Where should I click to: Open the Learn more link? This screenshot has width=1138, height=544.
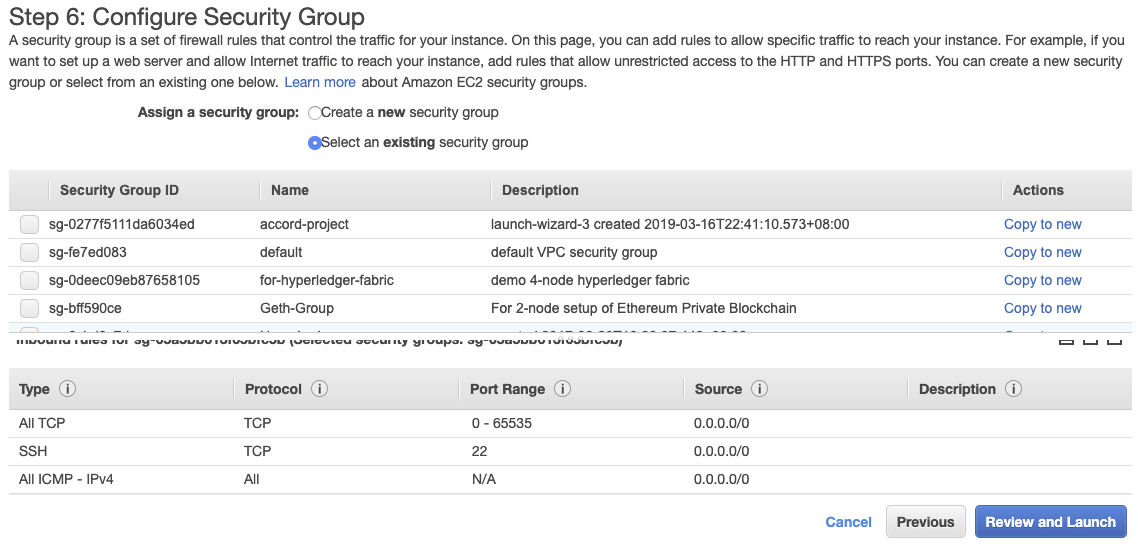click(320, 82)
